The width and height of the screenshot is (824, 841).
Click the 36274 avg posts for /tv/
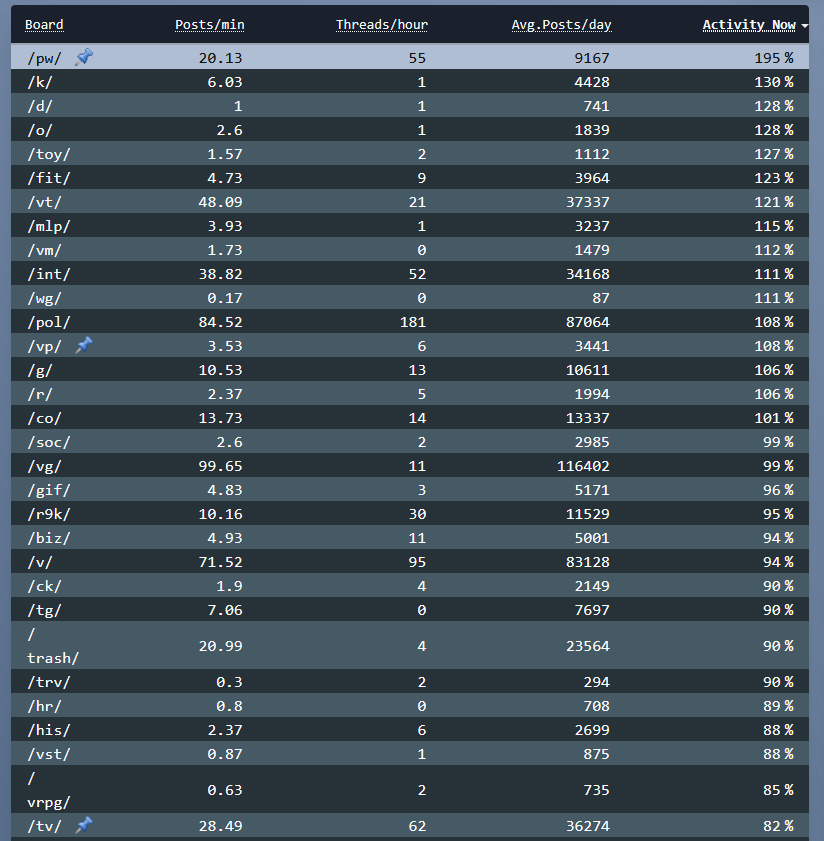coord(587,826)
